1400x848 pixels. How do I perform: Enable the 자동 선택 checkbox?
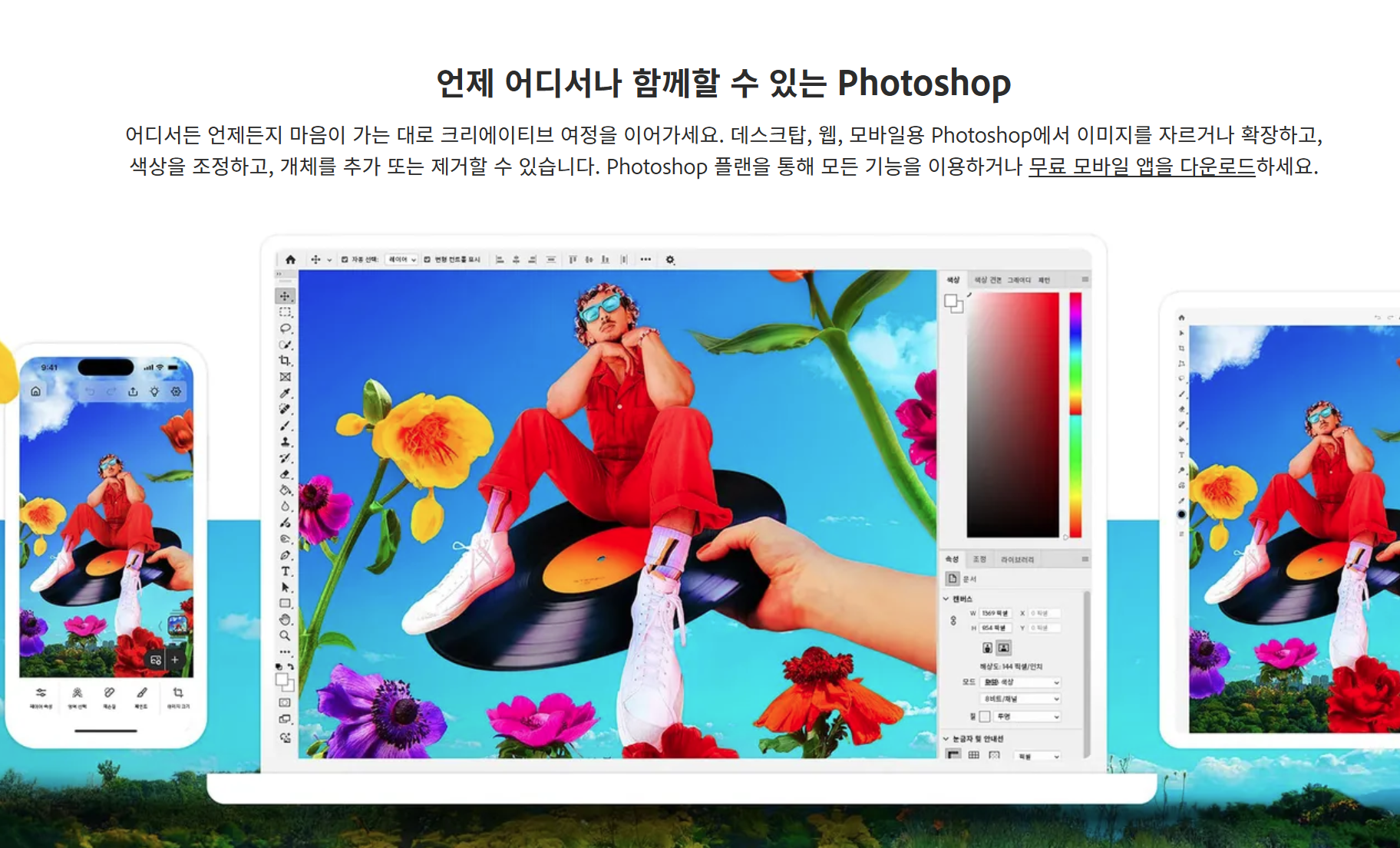(x=344, y=260)
